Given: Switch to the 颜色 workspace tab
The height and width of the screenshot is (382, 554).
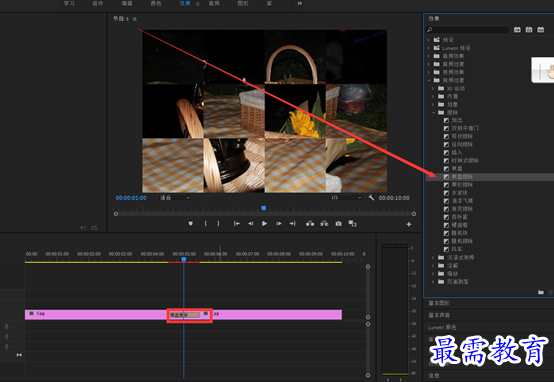Looking at the screenshot, I should (156, 3).
